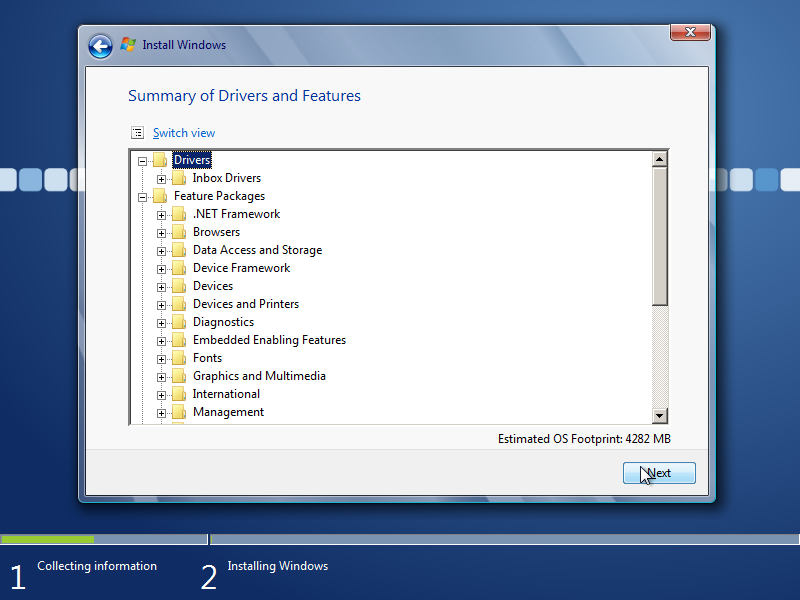Click the scrollbar down arrow
Image resolution: width=800 pixels, height=600 pixels.
point(660,415)
